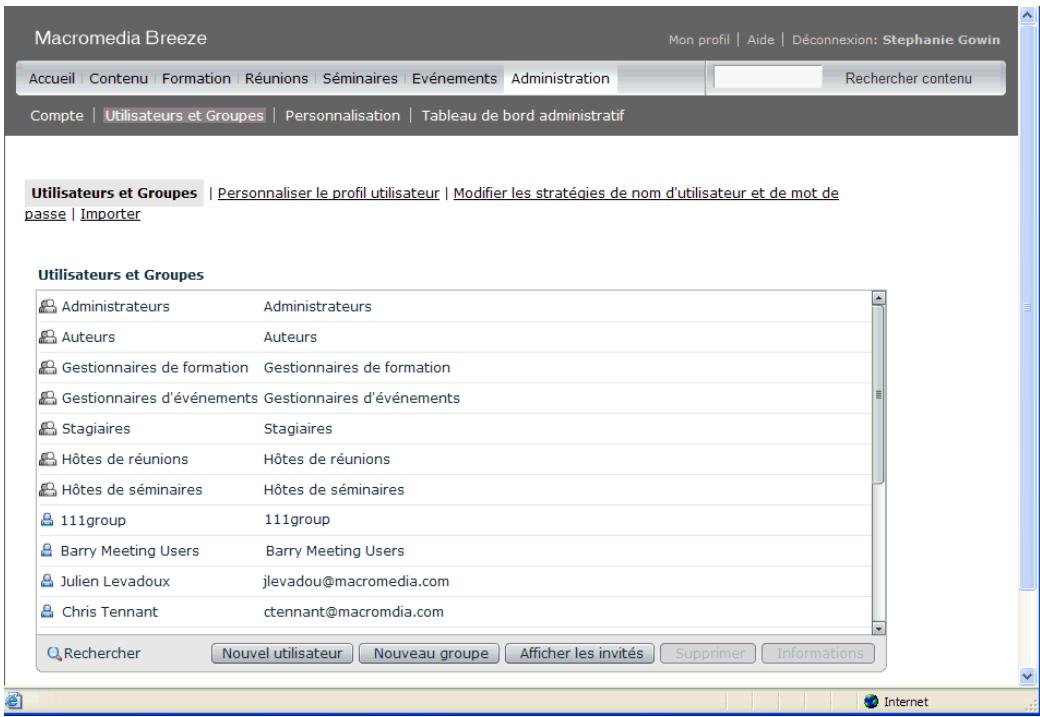Switch to the Formation tab

pyautogui.click(x=196, y=78)
